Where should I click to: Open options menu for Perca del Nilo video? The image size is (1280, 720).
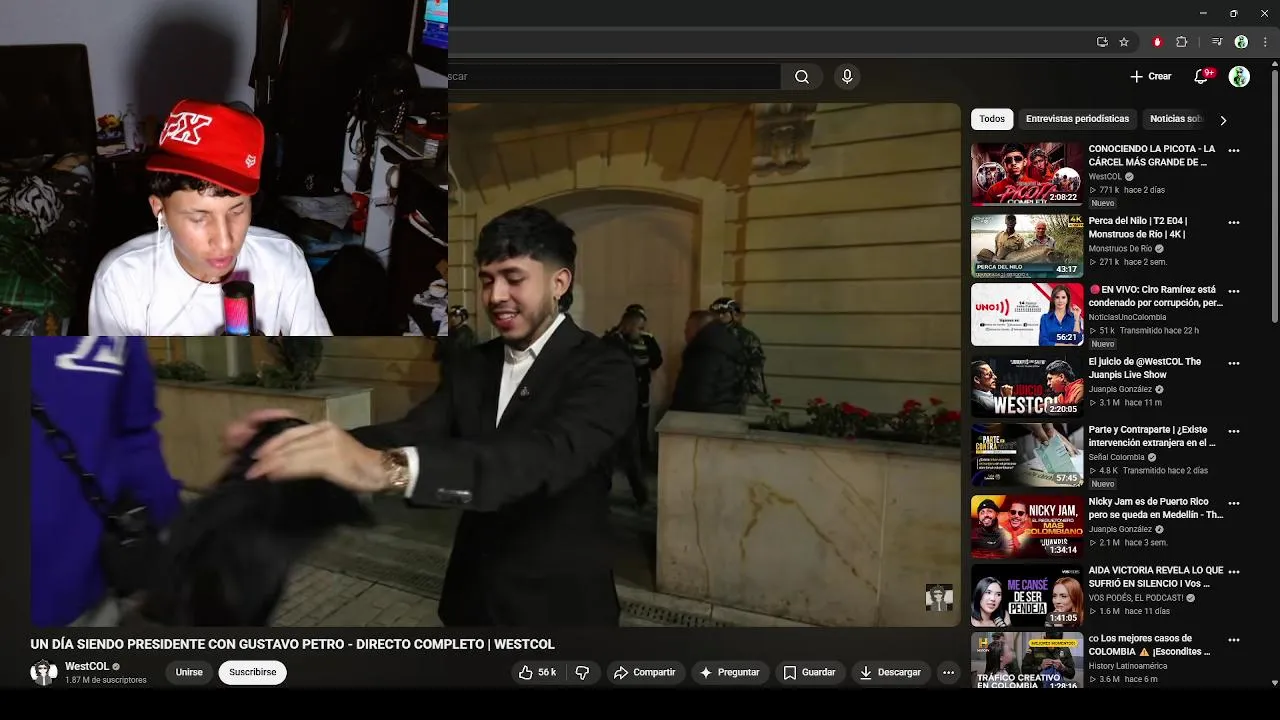[x=1234, y=222]
